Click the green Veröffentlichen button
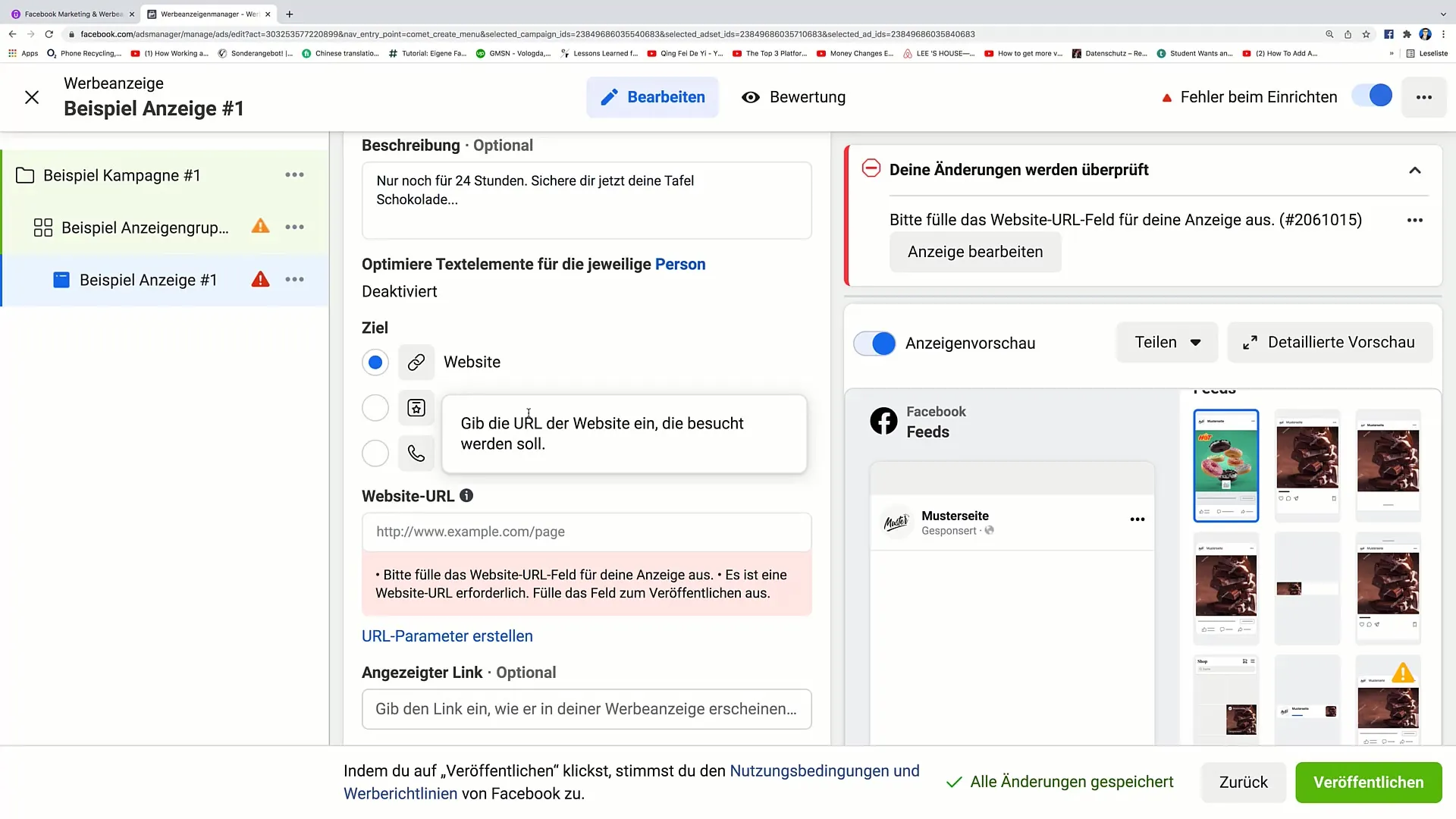 point(1369,783)
